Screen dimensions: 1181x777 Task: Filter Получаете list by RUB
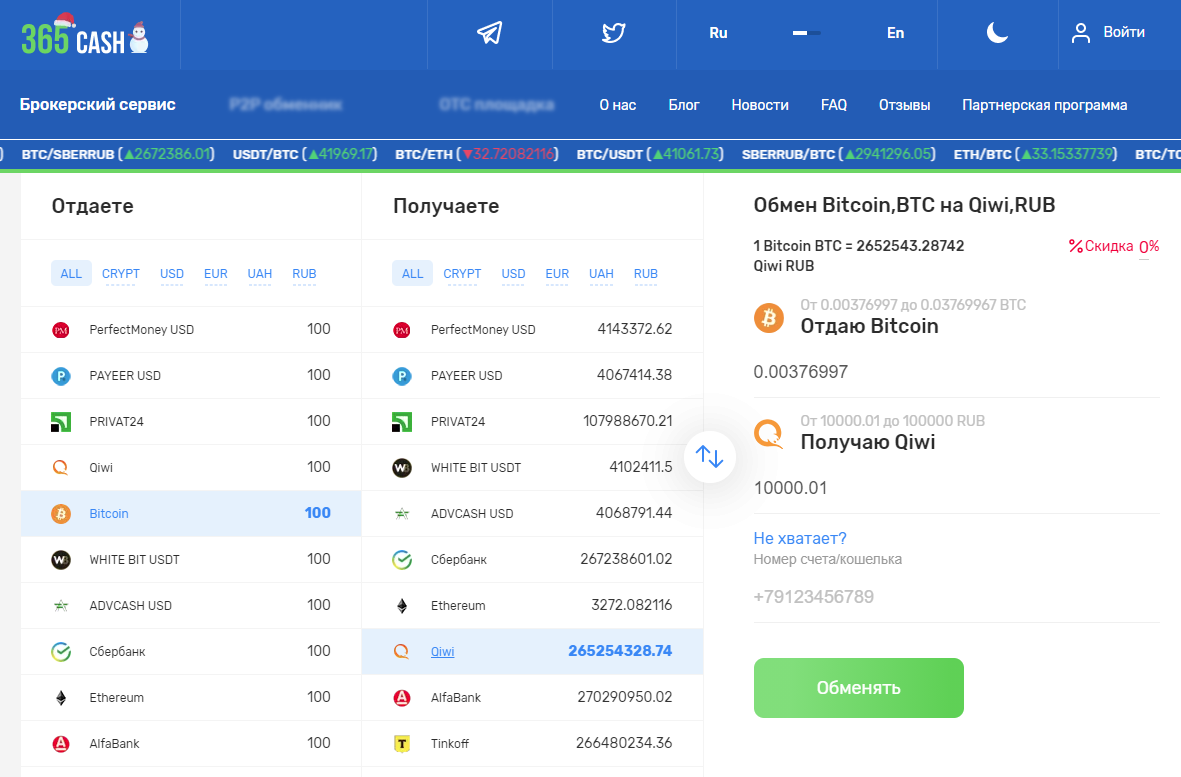coord(645,273)
